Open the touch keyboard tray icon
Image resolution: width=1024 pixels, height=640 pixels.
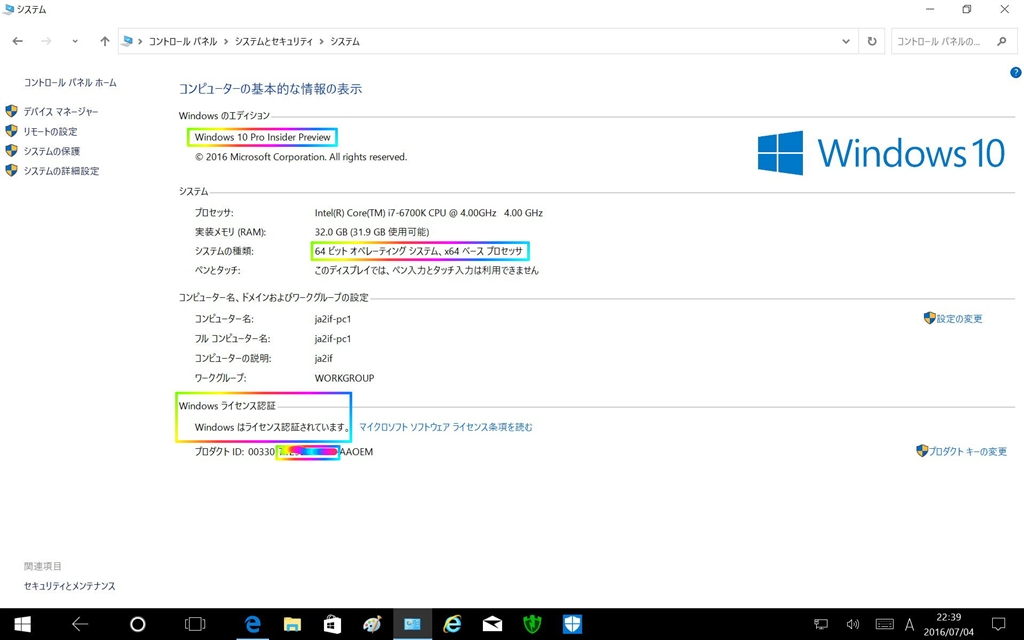click(884, 624)
